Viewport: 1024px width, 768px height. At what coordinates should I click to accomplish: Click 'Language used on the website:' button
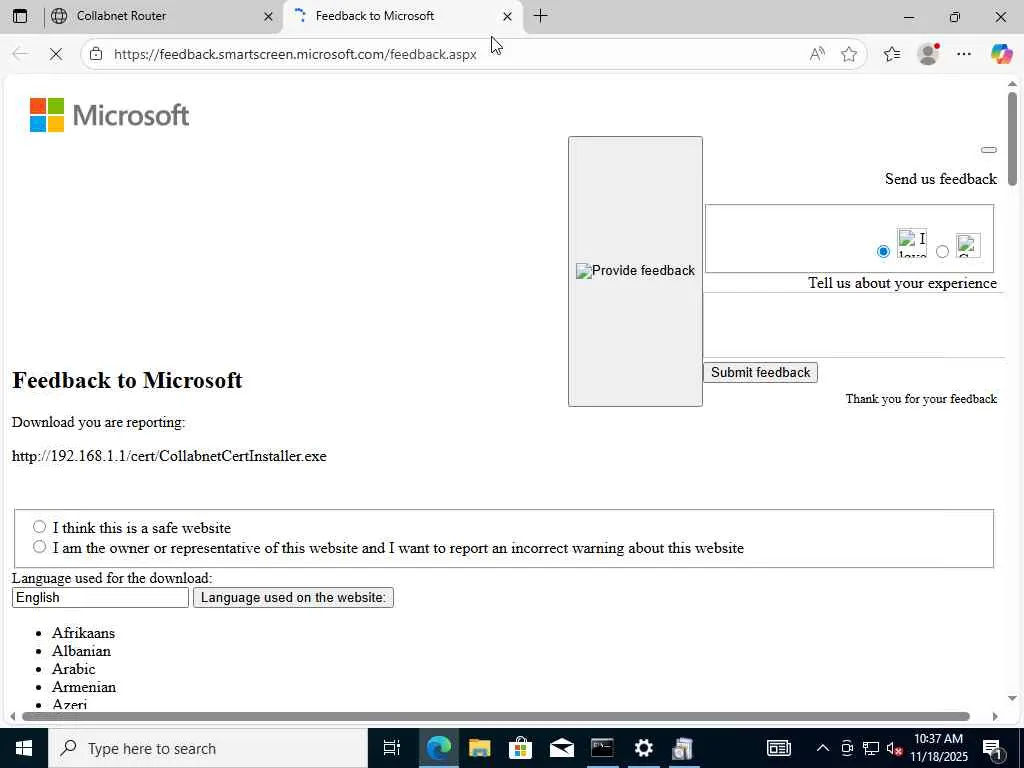click(x=293, y=598)
